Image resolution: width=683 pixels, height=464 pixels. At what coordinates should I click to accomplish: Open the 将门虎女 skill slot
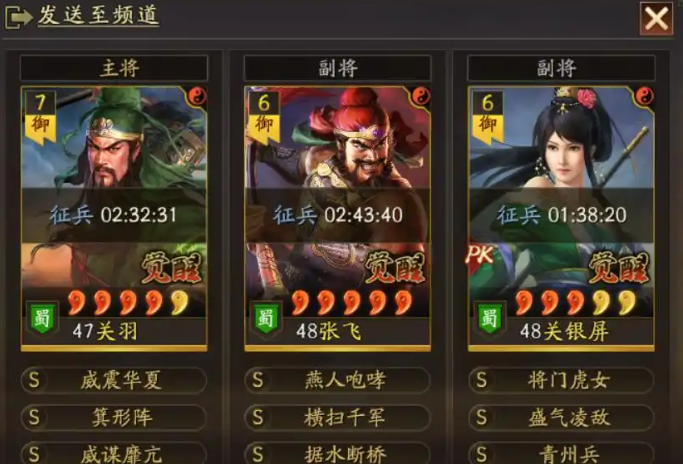[x=561, y=380]
